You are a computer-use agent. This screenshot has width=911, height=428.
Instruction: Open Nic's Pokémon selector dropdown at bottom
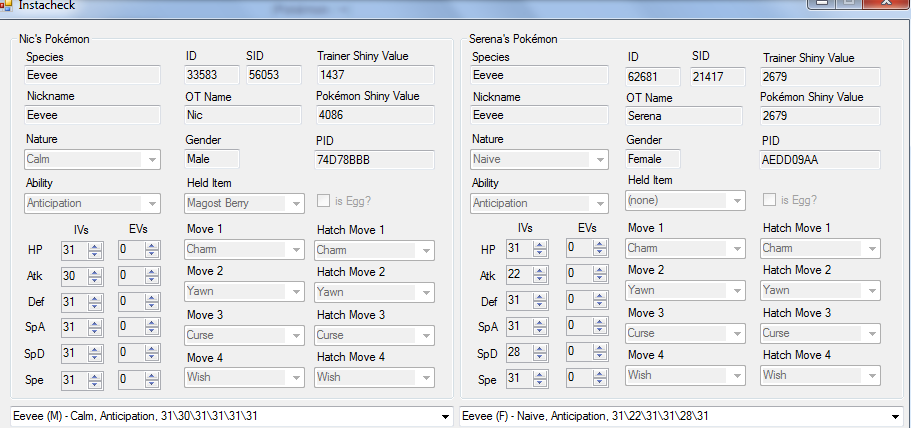pos(232,416)
